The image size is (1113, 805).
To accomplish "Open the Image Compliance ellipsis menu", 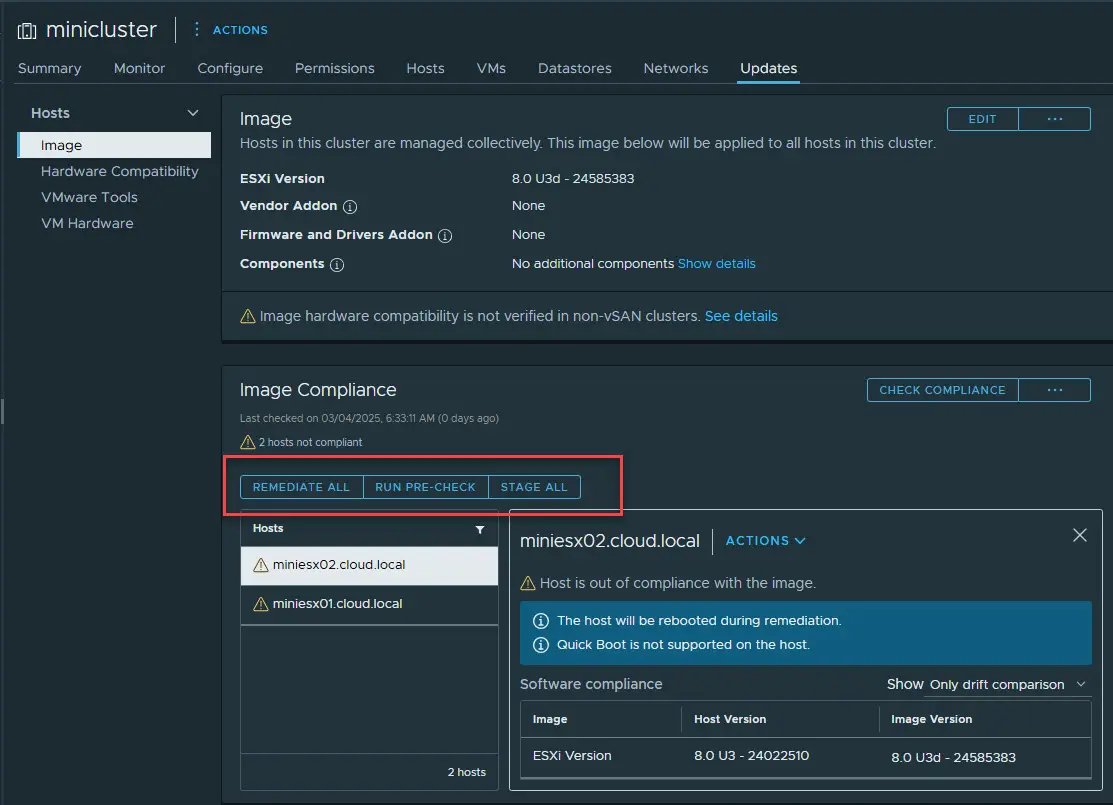I will [x=1055, y=390].
